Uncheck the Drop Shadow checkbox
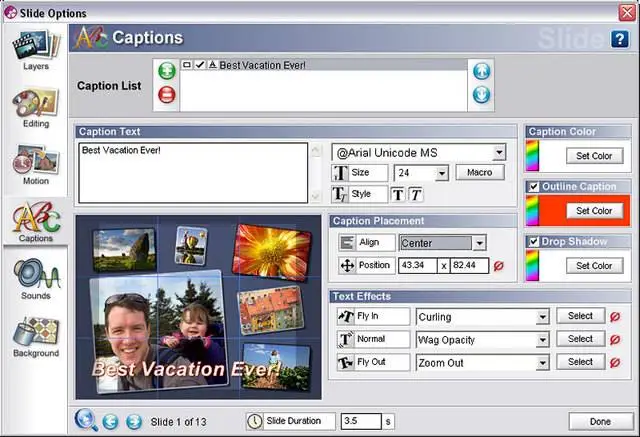640x437 pixels. pyautogui.click(x=533, y=242)
